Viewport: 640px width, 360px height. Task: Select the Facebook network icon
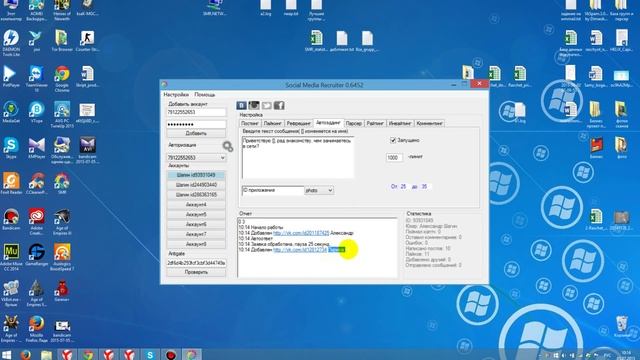click(x=279, y=106)
